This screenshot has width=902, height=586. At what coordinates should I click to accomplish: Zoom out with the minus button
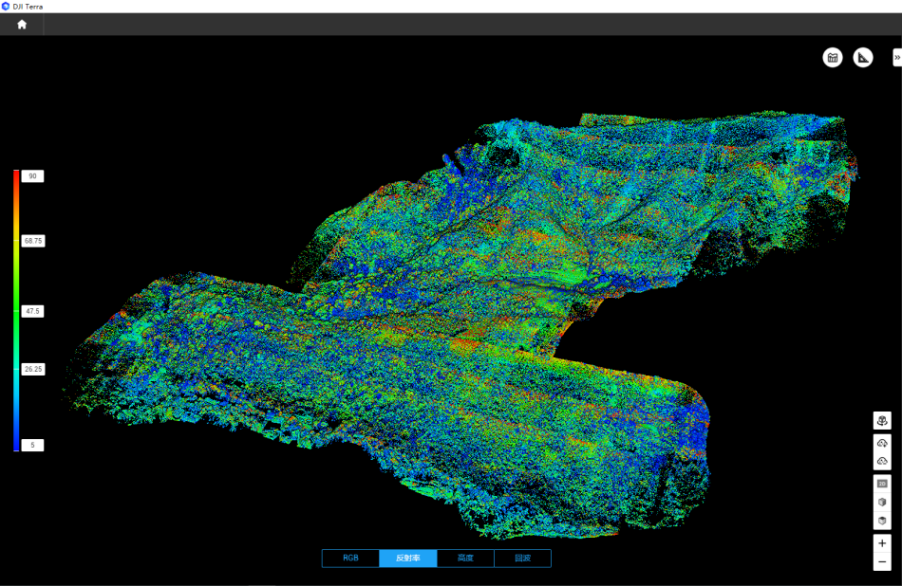coord(882,562)
